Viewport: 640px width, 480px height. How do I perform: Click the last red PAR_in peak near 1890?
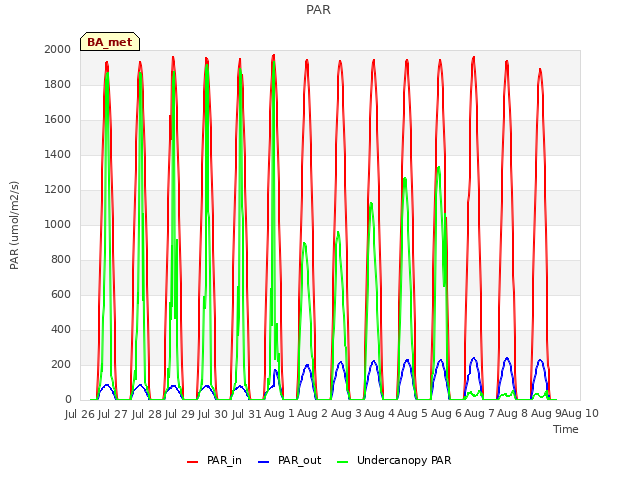pos(540,69)
